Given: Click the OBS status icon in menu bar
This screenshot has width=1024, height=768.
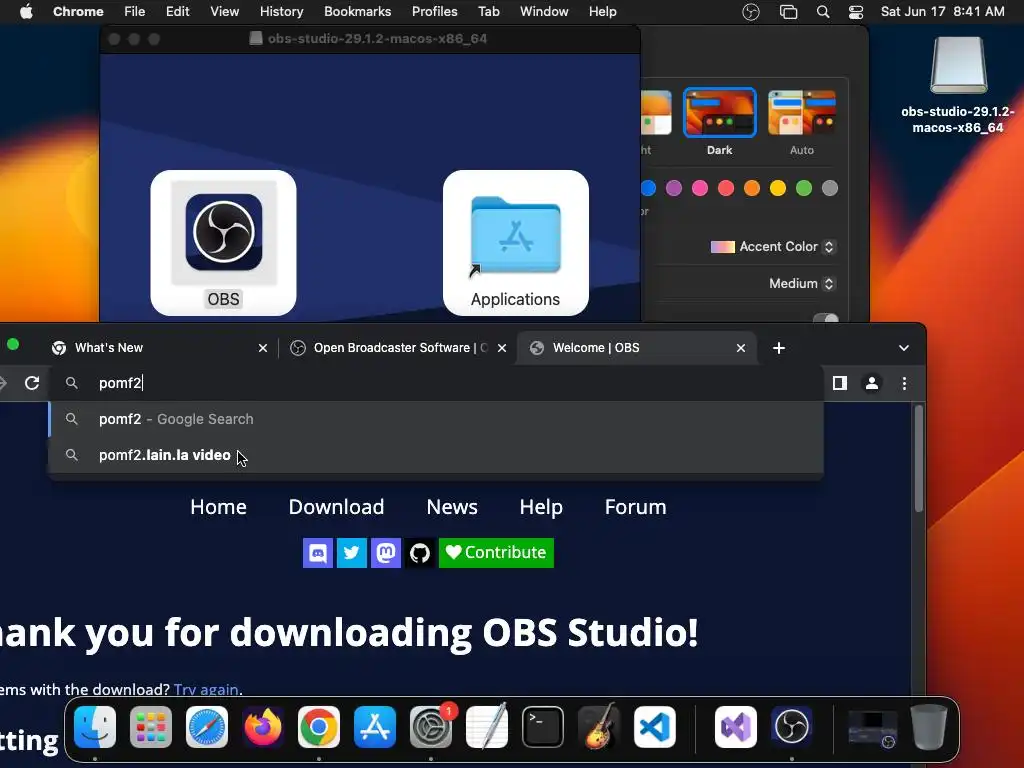Looking at the screenshot, I should click(751, 12).
